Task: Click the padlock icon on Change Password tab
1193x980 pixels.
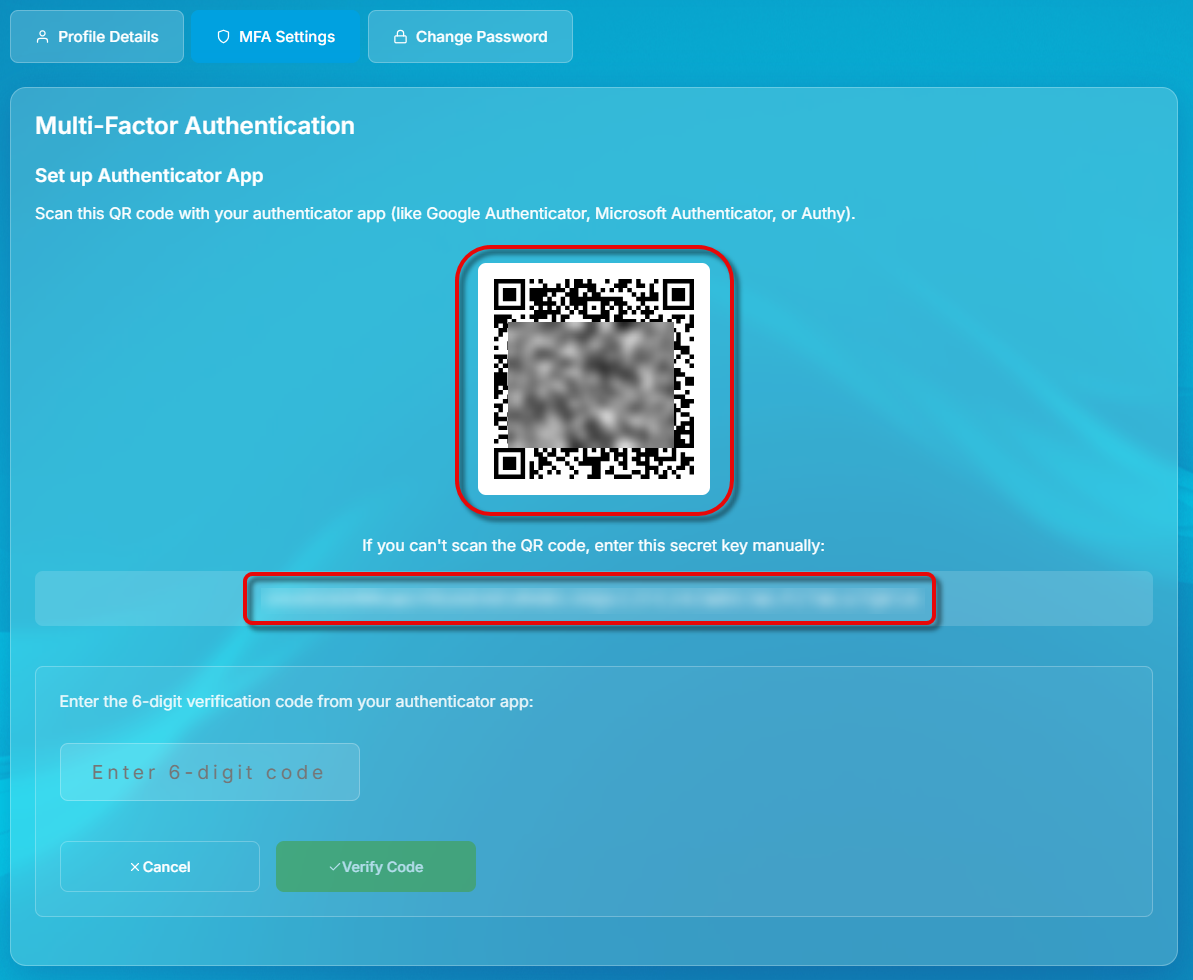Action: 400,36
